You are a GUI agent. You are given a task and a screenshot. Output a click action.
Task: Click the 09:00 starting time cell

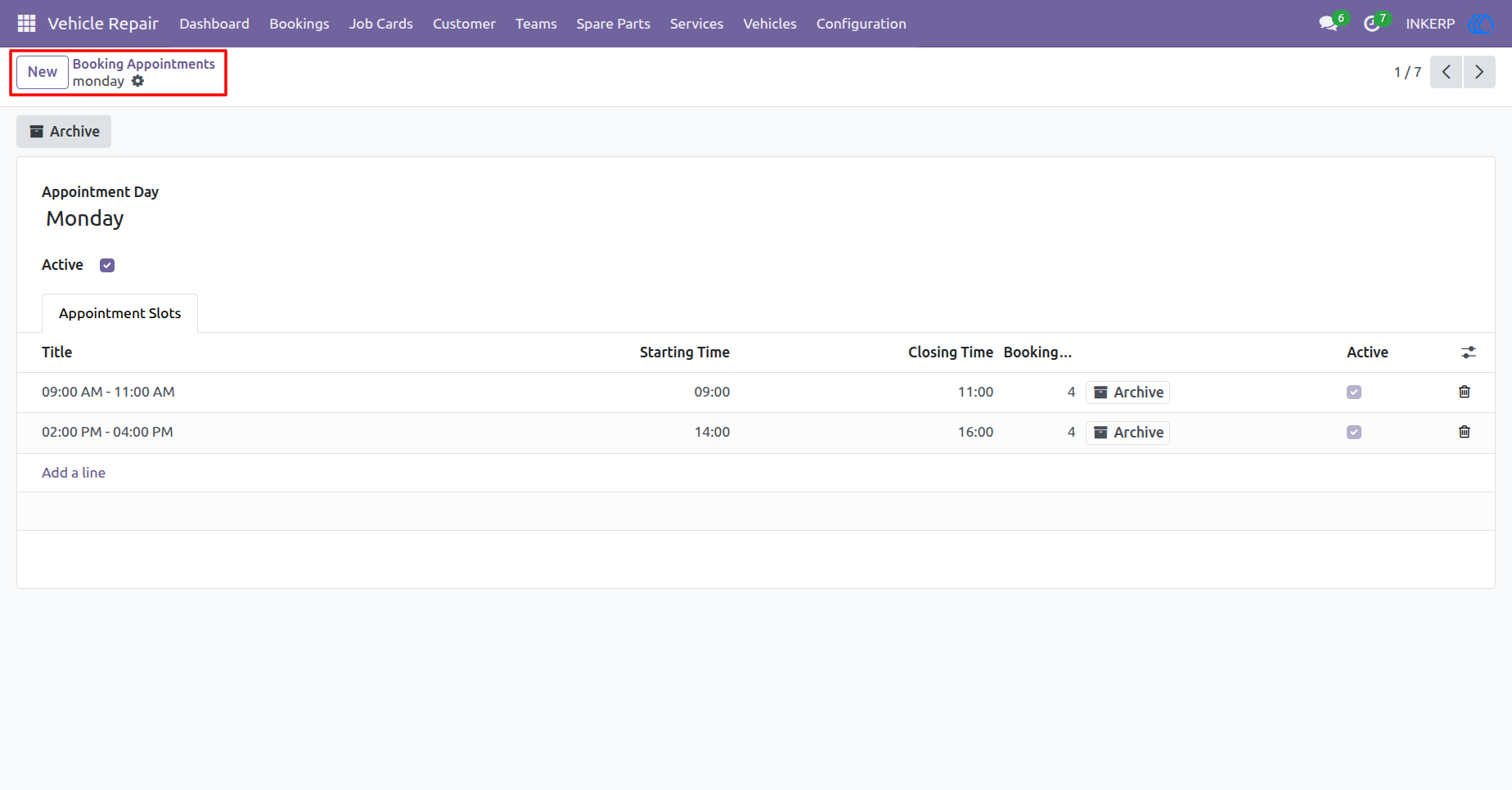click(712, 393)
